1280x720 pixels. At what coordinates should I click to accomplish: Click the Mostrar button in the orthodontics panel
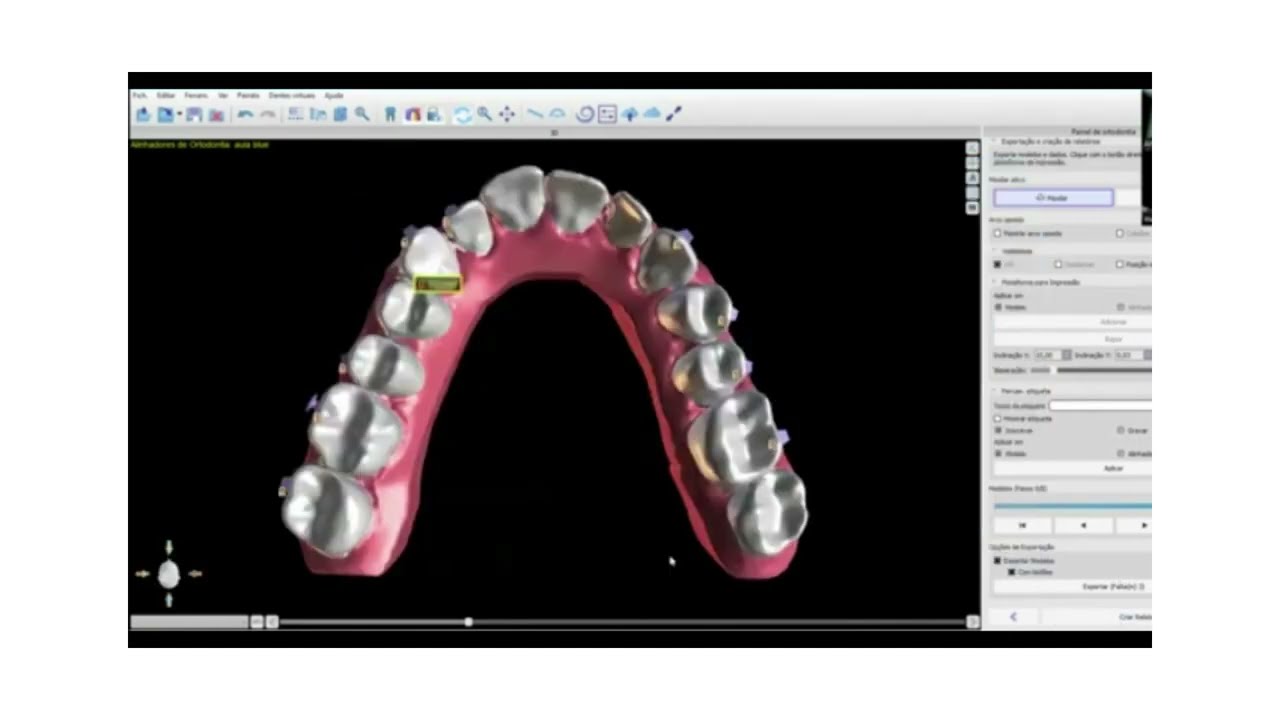[1053, 198]
